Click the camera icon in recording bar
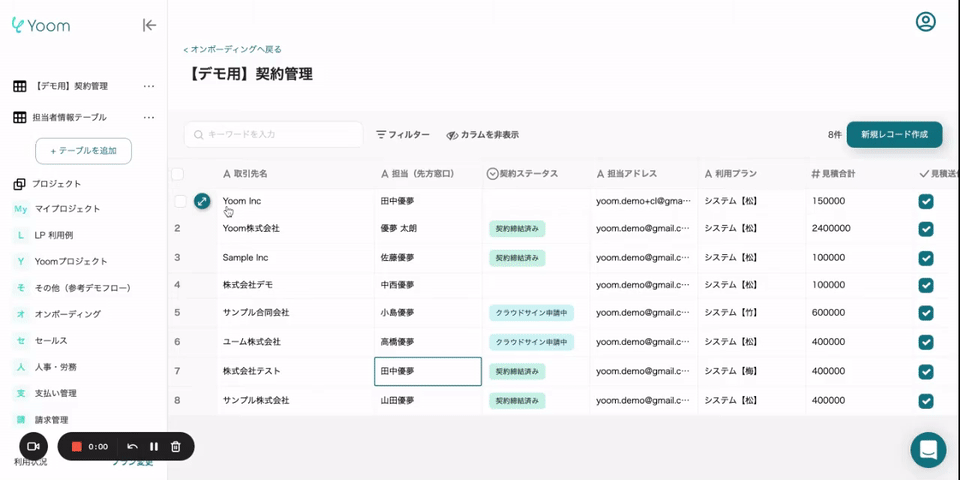Image resolution: width=960 pixels, height=480 pixels. pos(33,446)
